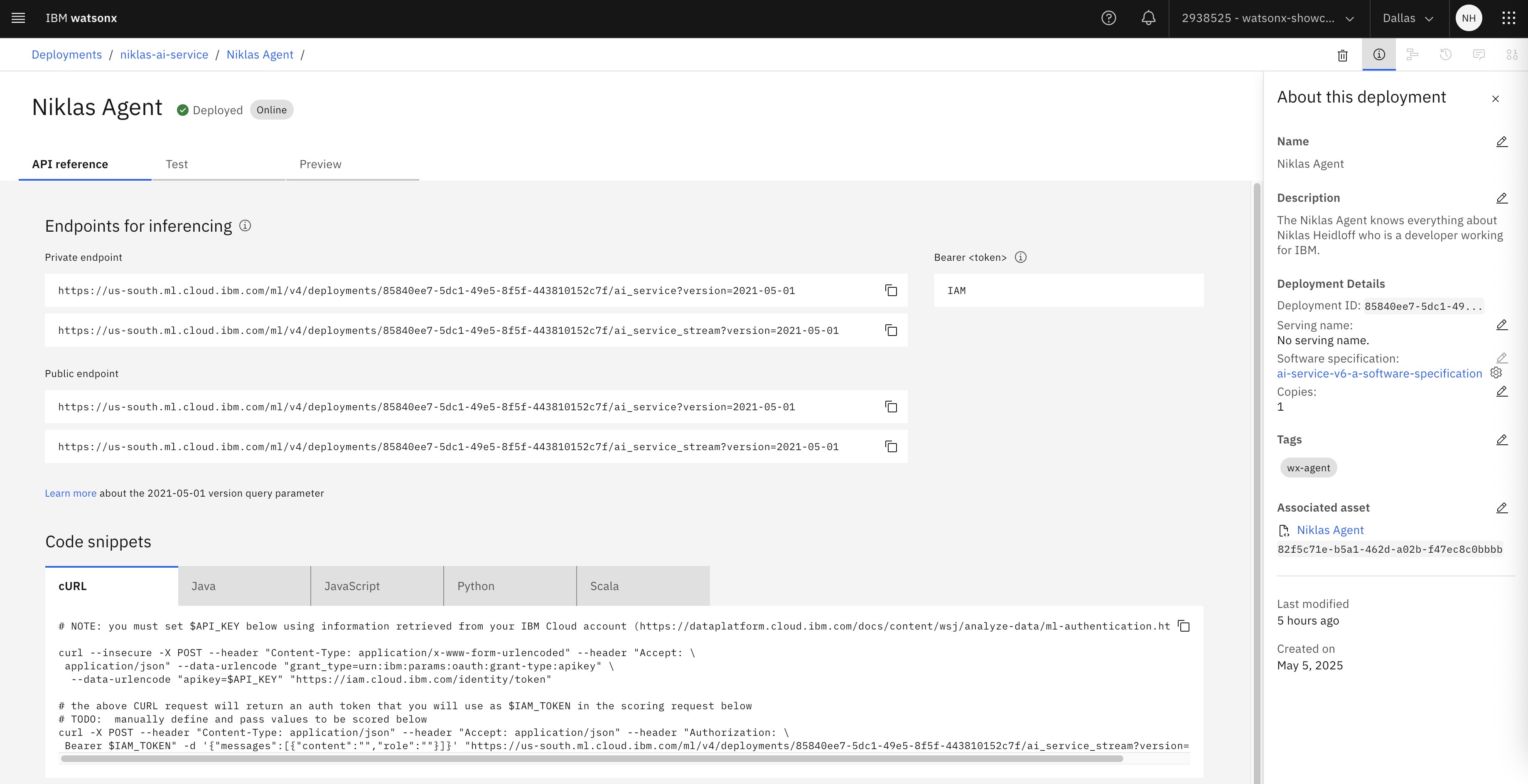1528x784 pixels.
Task: Select the cURL code snippet tab
Action: 111,586
